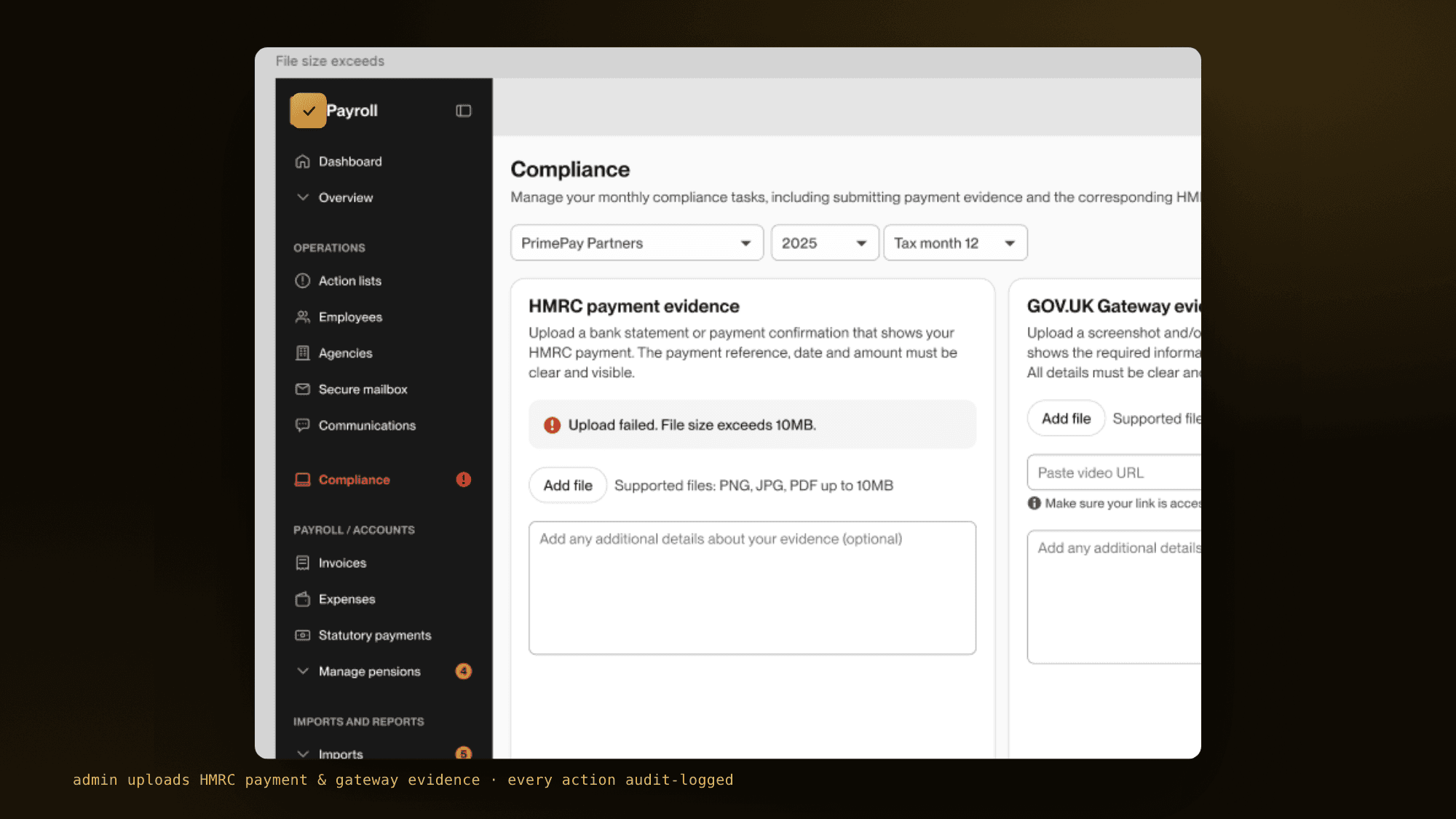Screen dimensions: 1456x819
Task: Click the Compliance laptop icon
Action: [303, 480]
